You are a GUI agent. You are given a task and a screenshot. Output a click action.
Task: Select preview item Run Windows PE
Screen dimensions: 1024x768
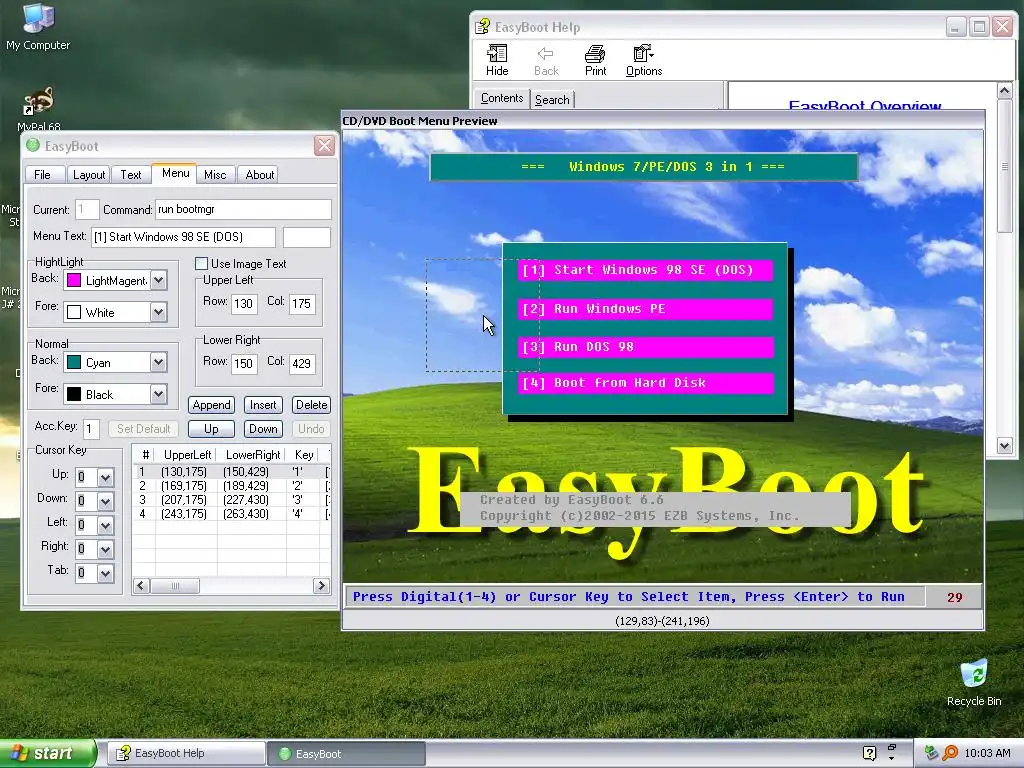click(645, 309)
